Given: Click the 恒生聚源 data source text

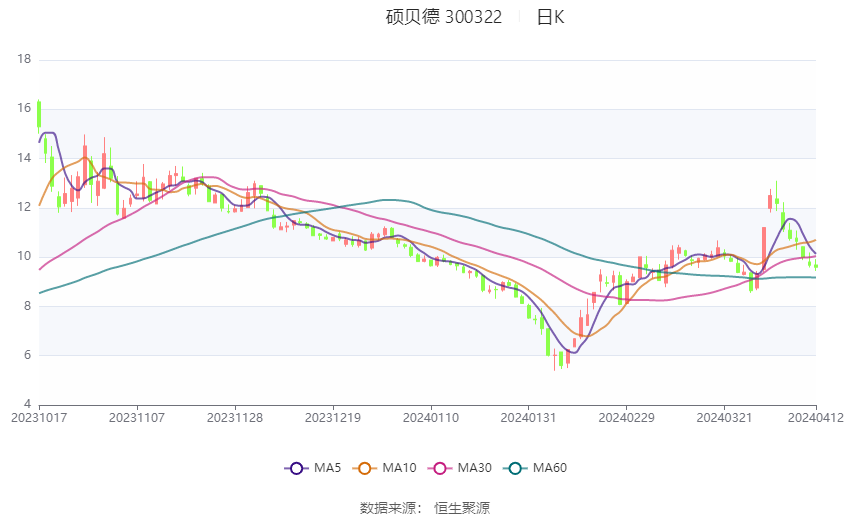Looking at the screenshot, I should tap(462, 508).
